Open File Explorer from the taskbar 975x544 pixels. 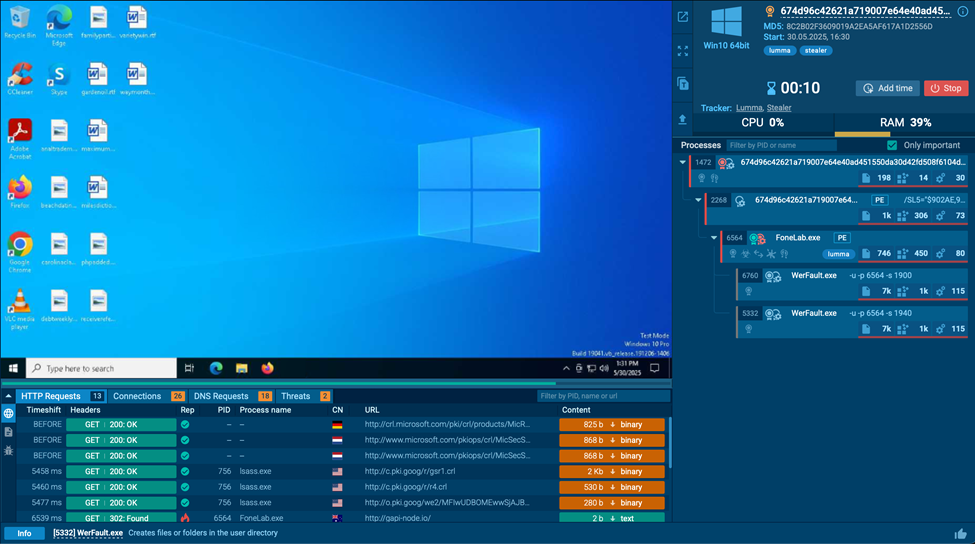click(242, 368)
